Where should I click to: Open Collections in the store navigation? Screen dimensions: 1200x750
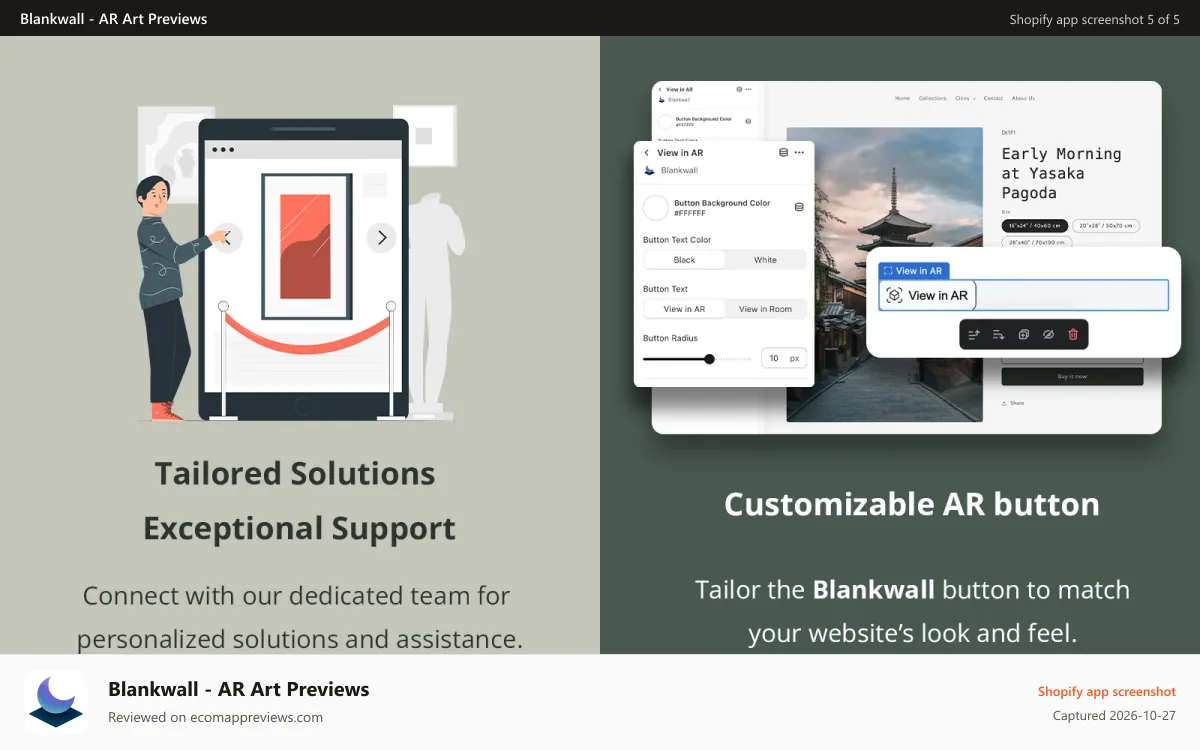(932, 98)
